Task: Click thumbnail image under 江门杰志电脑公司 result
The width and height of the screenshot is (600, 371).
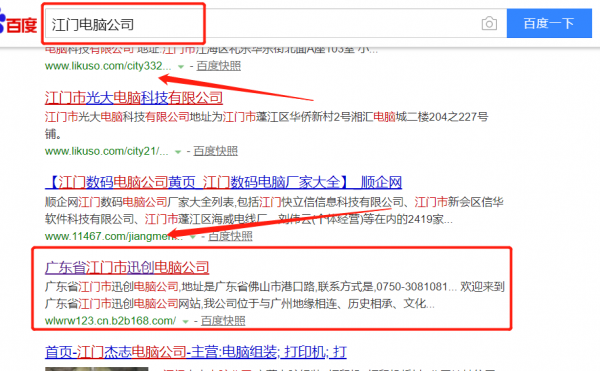Action: click(x=96, y=369)
